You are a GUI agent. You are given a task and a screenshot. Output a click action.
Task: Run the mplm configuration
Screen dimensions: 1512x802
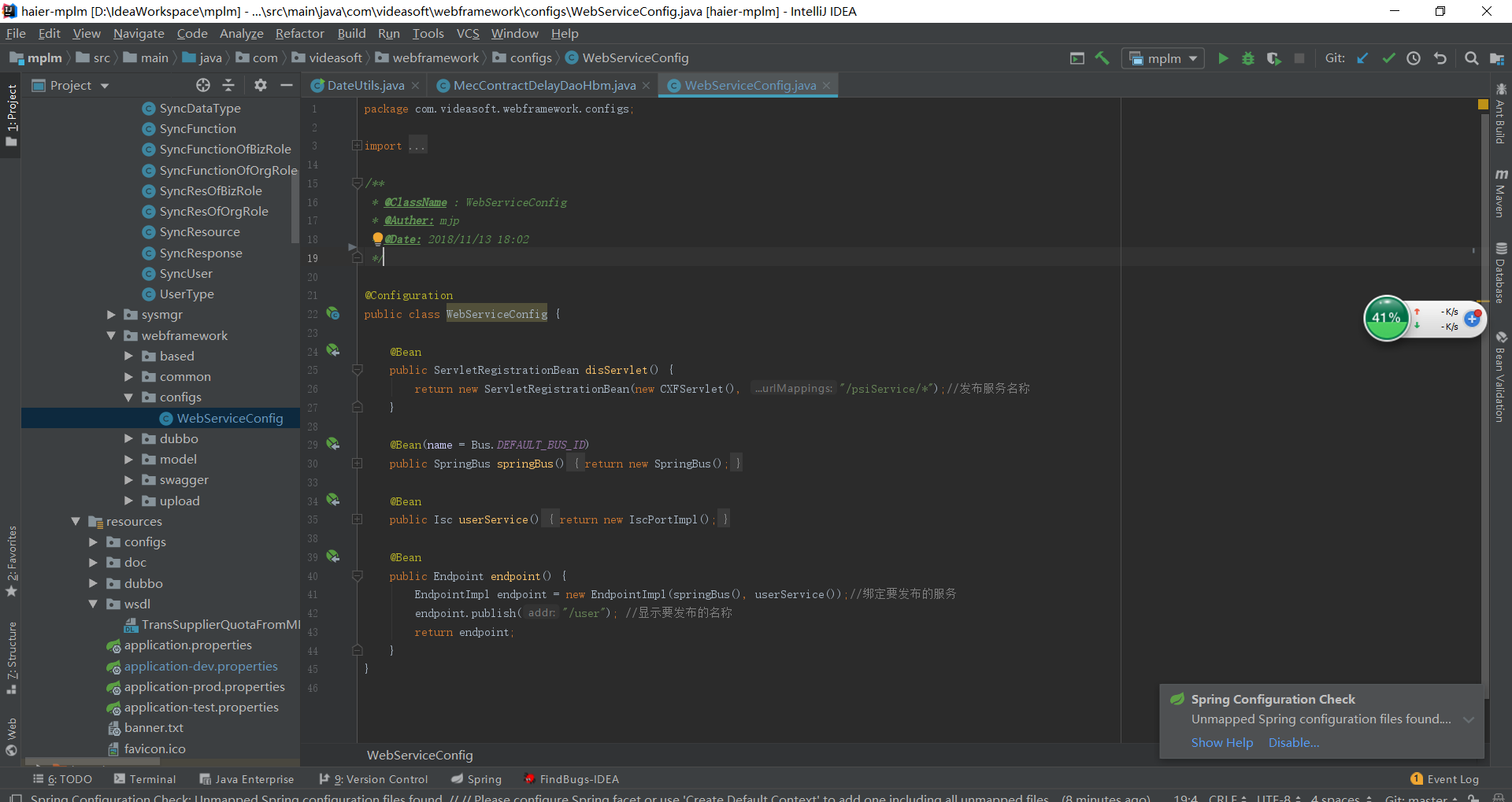(x=1223, y=58)
